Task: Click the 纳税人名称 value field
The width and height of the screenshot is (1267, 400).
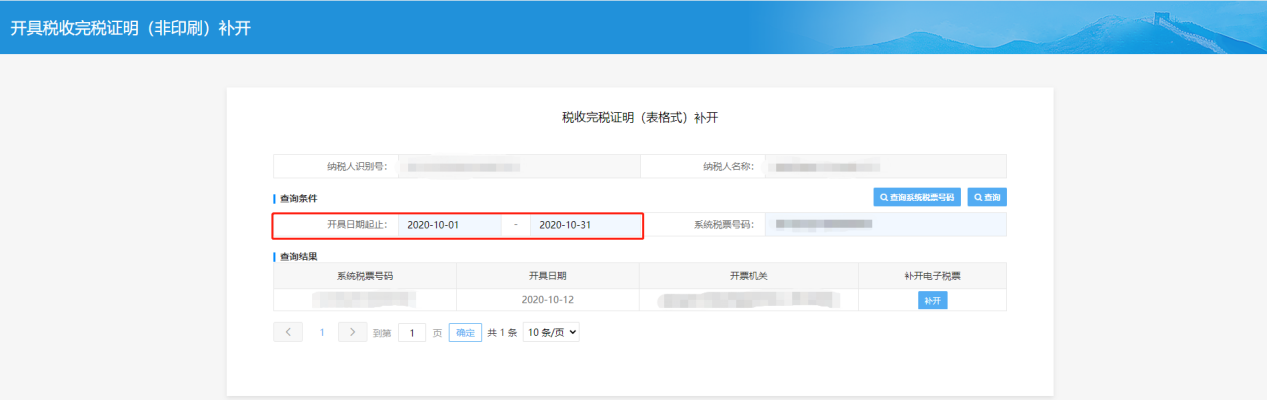Action: pos(884,166)
